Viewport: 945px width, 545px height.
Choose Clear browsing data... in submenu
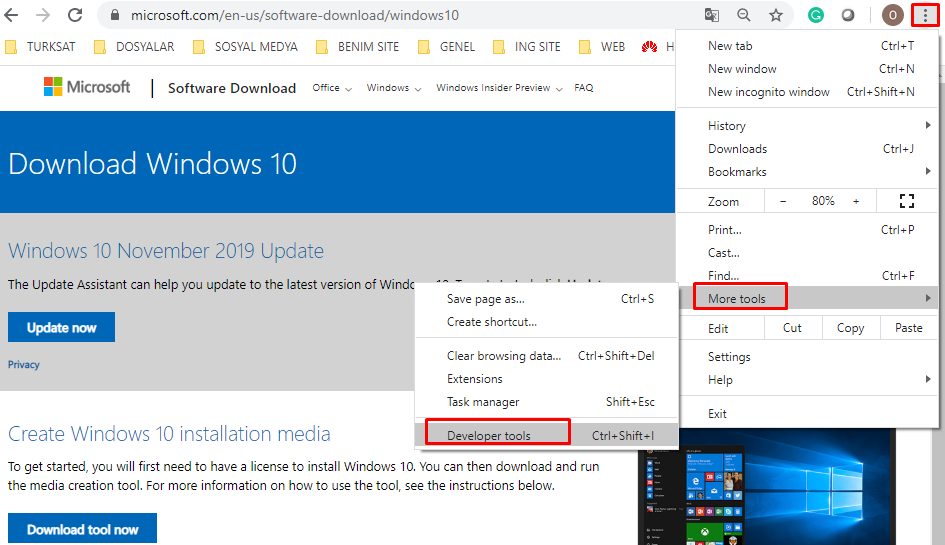click(x=547, y=356)
